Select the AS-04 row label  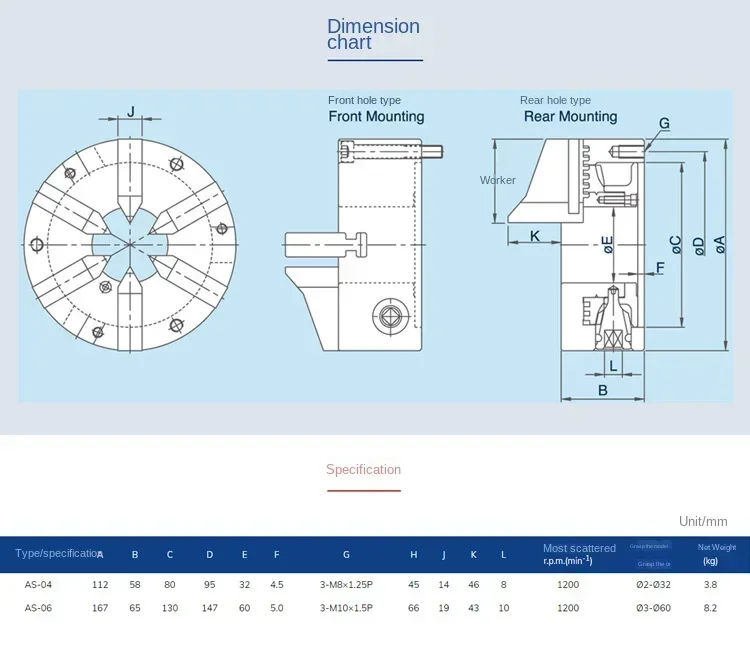(x=38, y=584)
